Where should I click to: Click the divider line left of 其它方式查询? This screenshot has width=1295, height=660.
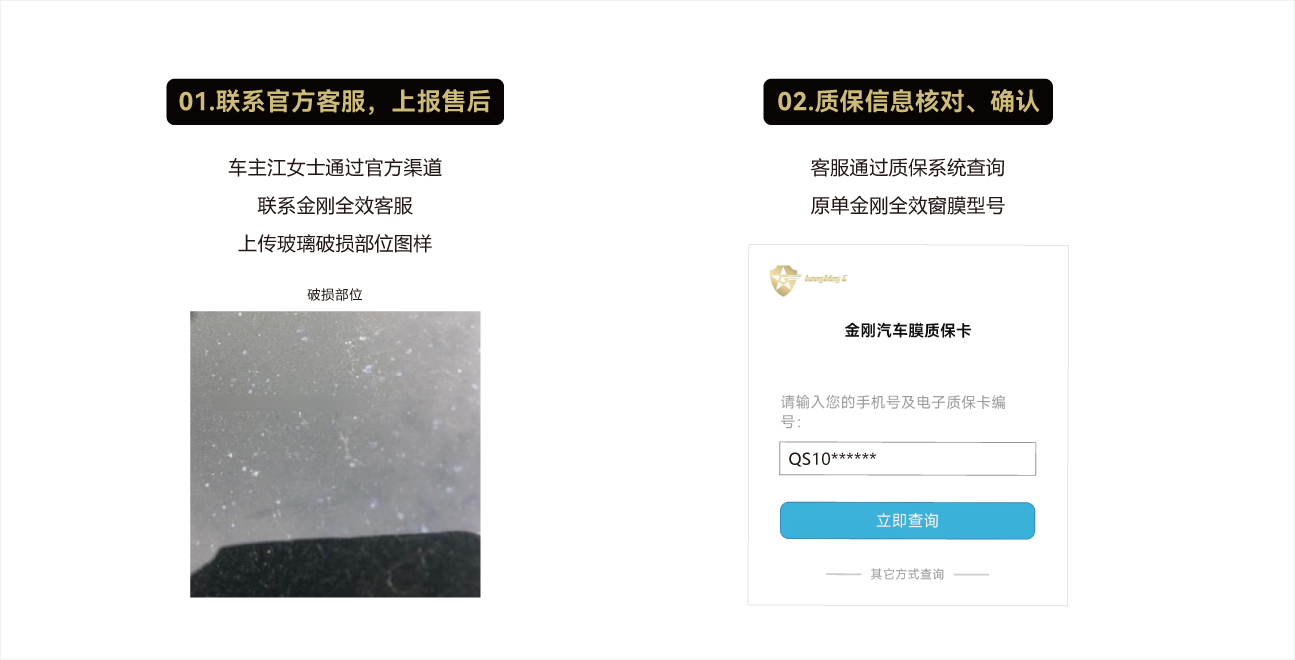click(x=844, y=575)
